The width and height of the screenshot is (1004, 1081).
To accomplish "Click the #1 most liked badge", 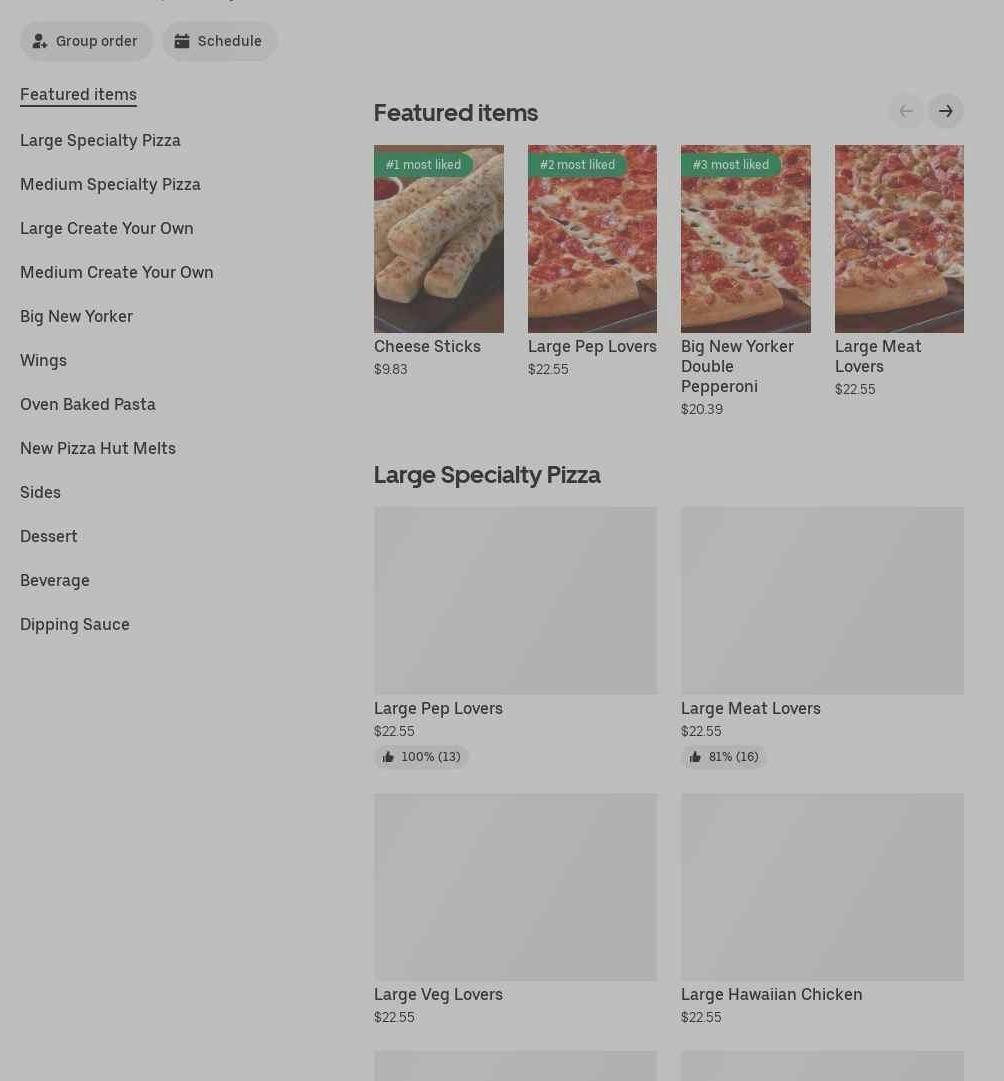I will point(423,165).
